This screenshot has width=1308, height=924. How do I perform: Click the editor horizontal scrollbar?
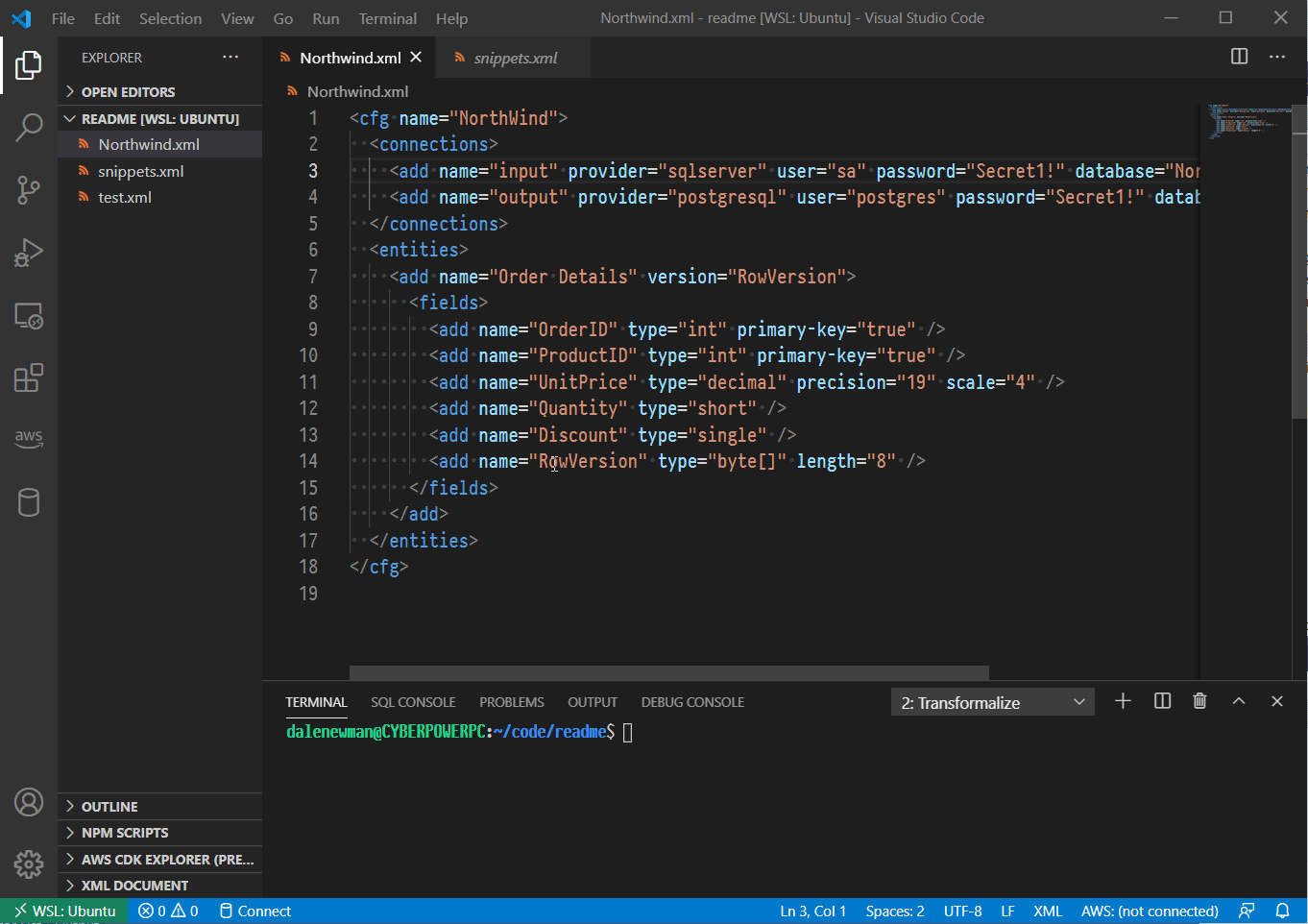click(x=669, y=672)
